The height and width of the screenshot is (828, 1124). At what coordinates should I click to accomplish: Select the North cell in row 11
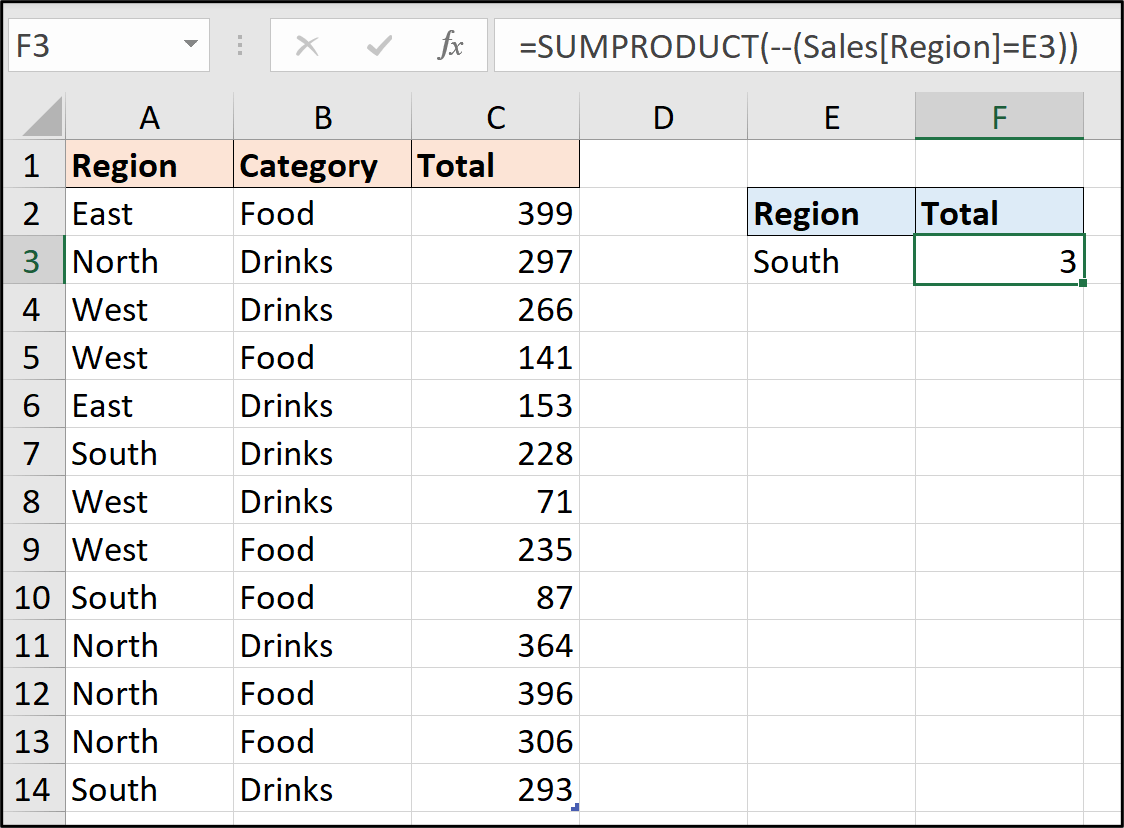tap(149, 645)
